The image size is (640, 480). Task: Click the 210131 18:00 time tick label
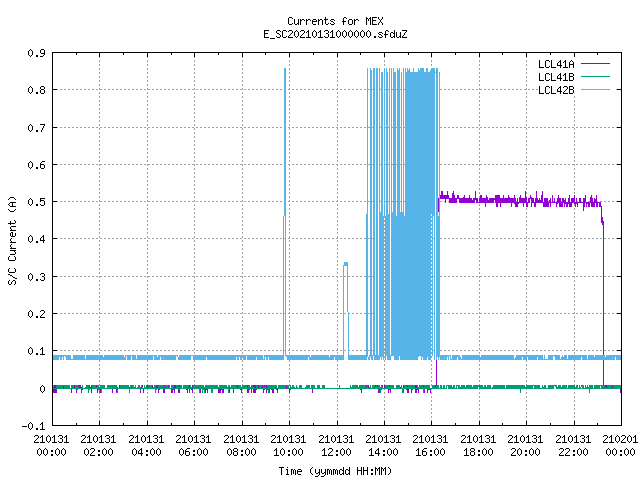click(478, 446)
